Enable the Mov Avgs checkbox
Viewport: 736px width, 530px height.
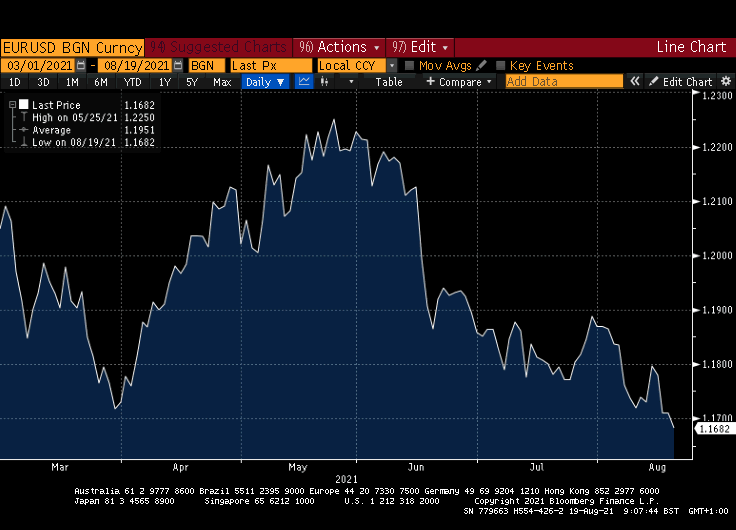click(x=410, y=65)
